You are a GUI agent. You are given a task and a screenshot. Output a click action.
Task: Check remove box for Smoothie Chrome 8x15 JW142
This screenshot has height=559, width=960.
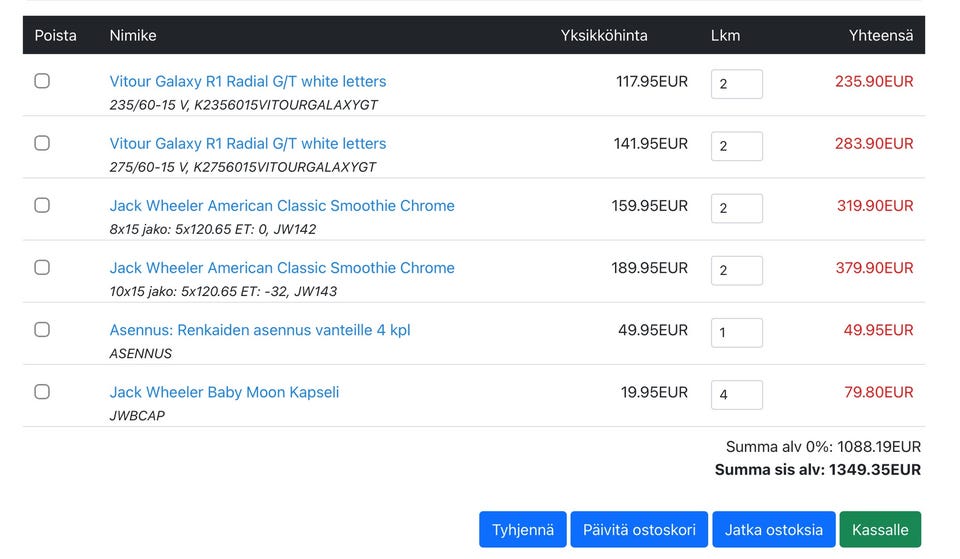[42, 205]
